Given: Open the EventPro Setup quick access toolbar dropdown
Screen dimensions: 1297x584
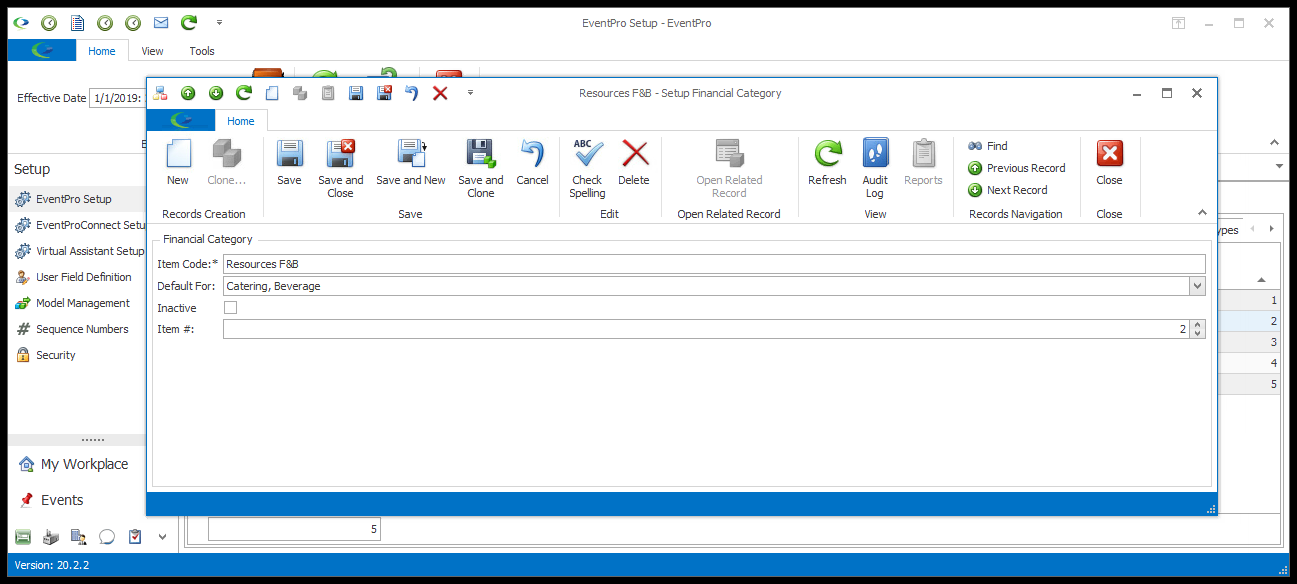Looking at the screenshot, I should click(x=219, y=22).
